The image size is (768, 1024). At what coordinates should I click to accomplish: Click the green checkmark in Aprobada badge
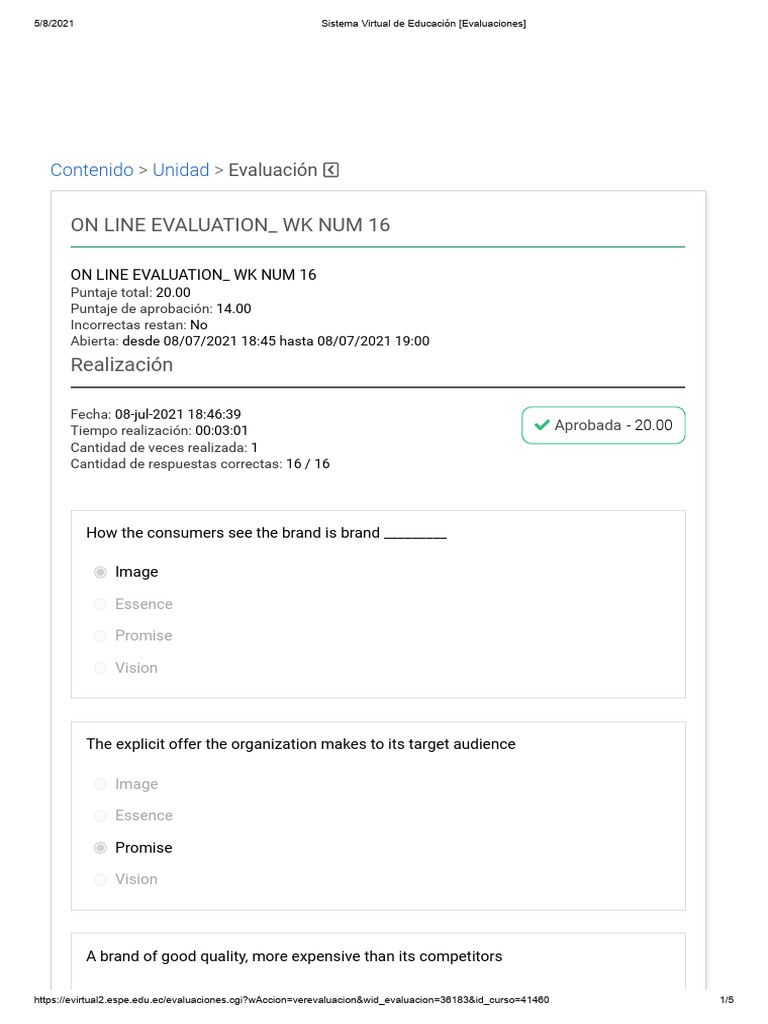(542, 425)
